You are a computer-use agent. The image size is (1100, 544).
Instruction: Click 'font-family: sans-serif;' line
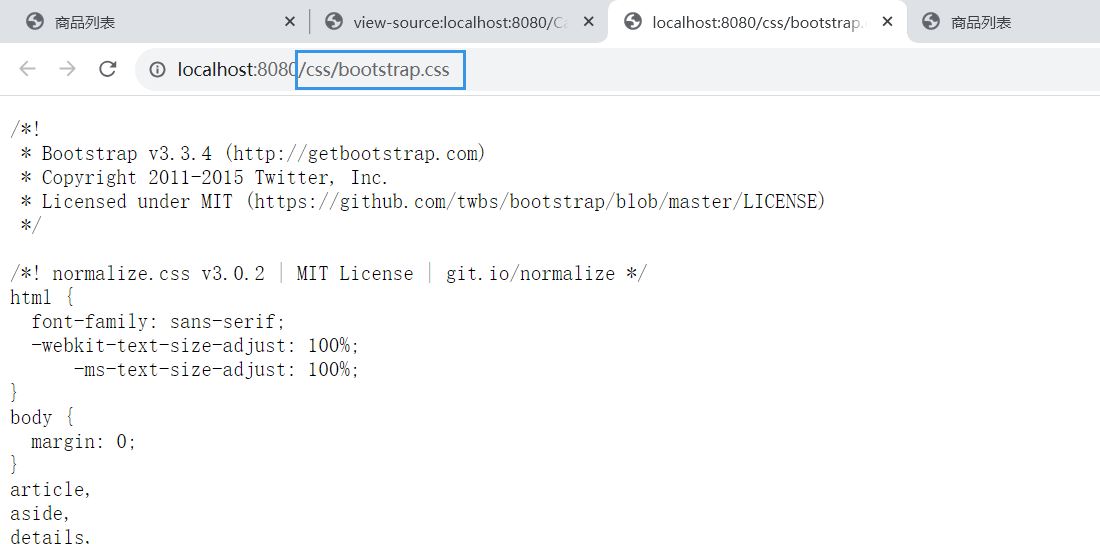pyautogui.click(x=159, y=321)
